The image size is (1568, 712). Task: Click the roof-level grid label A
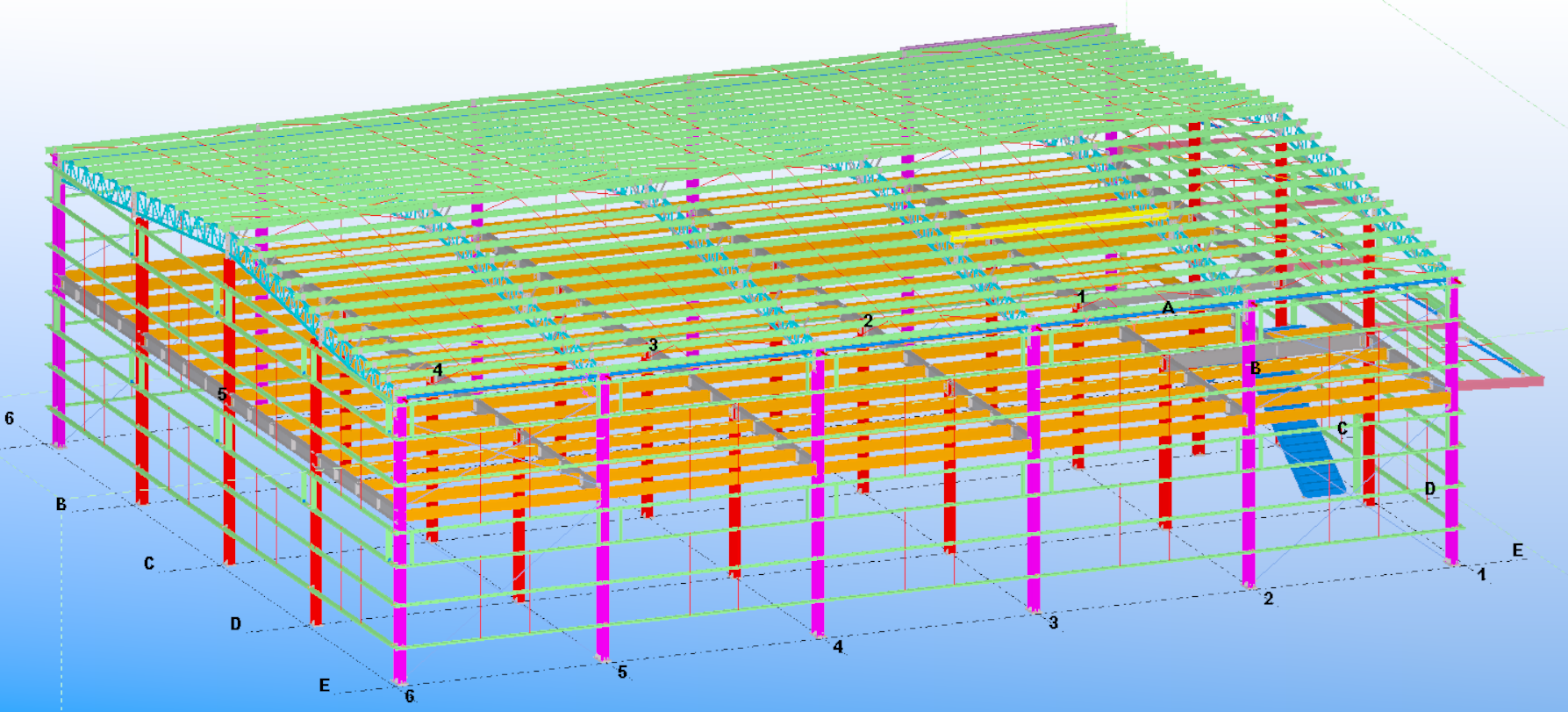[x=1168, y=308]
